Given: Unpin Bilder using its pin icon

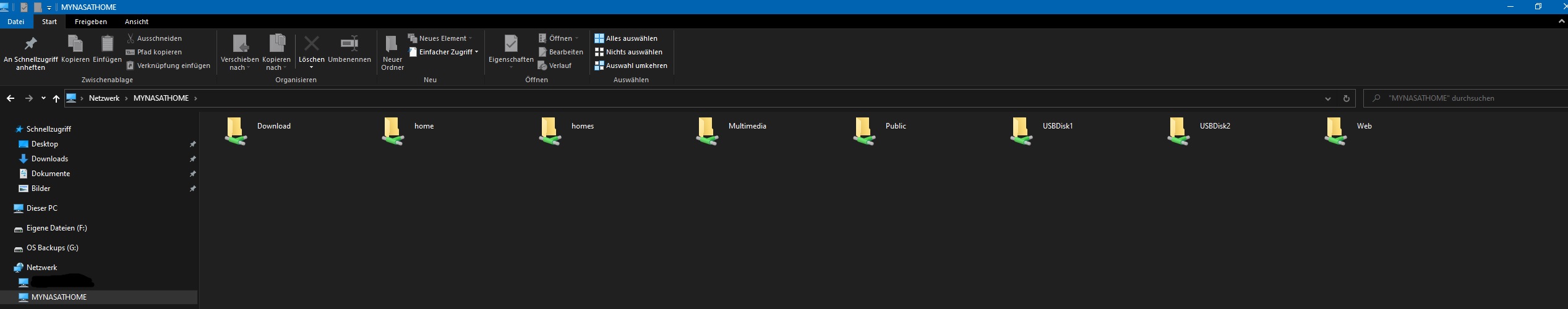Looking at the screenshot, I should [x=192, y=188].
